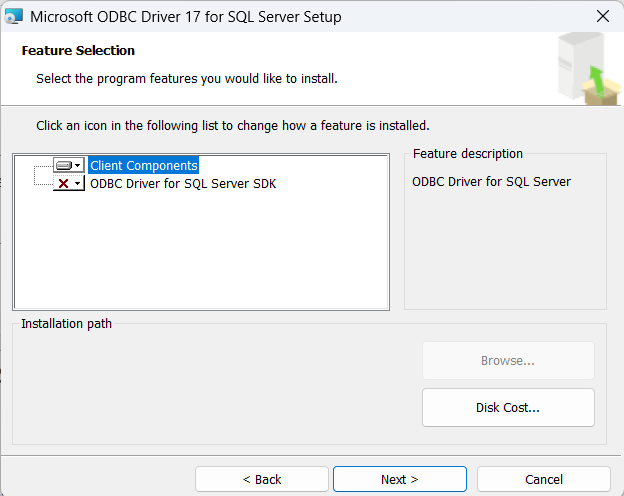Image resolution: width=624 pixels, height=496 pixels.
Task: Click the 'Click an icon in the following list' instruction
Action: coord(233,126)
